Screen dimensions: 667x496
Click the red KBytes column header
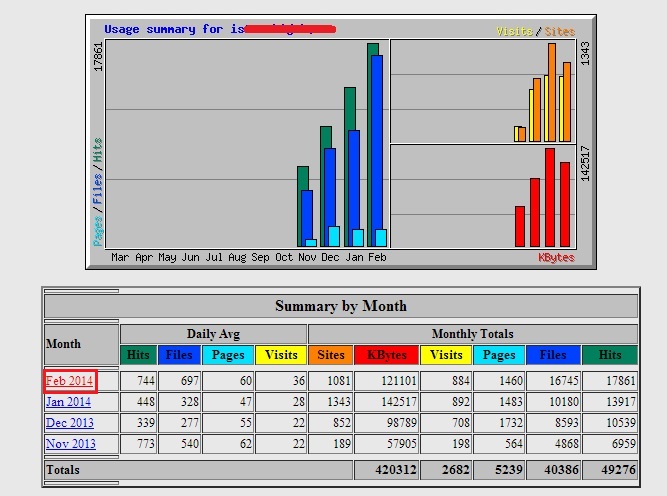click(386, 355)
